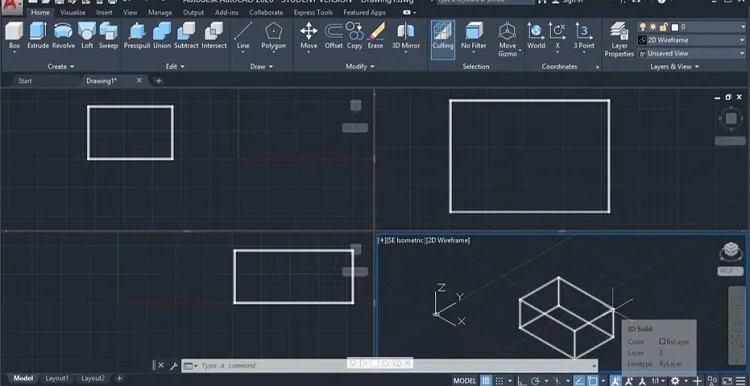Toggle grid display in status bar
The height and width of the screenshot is (386, 750).
(486, 381)
